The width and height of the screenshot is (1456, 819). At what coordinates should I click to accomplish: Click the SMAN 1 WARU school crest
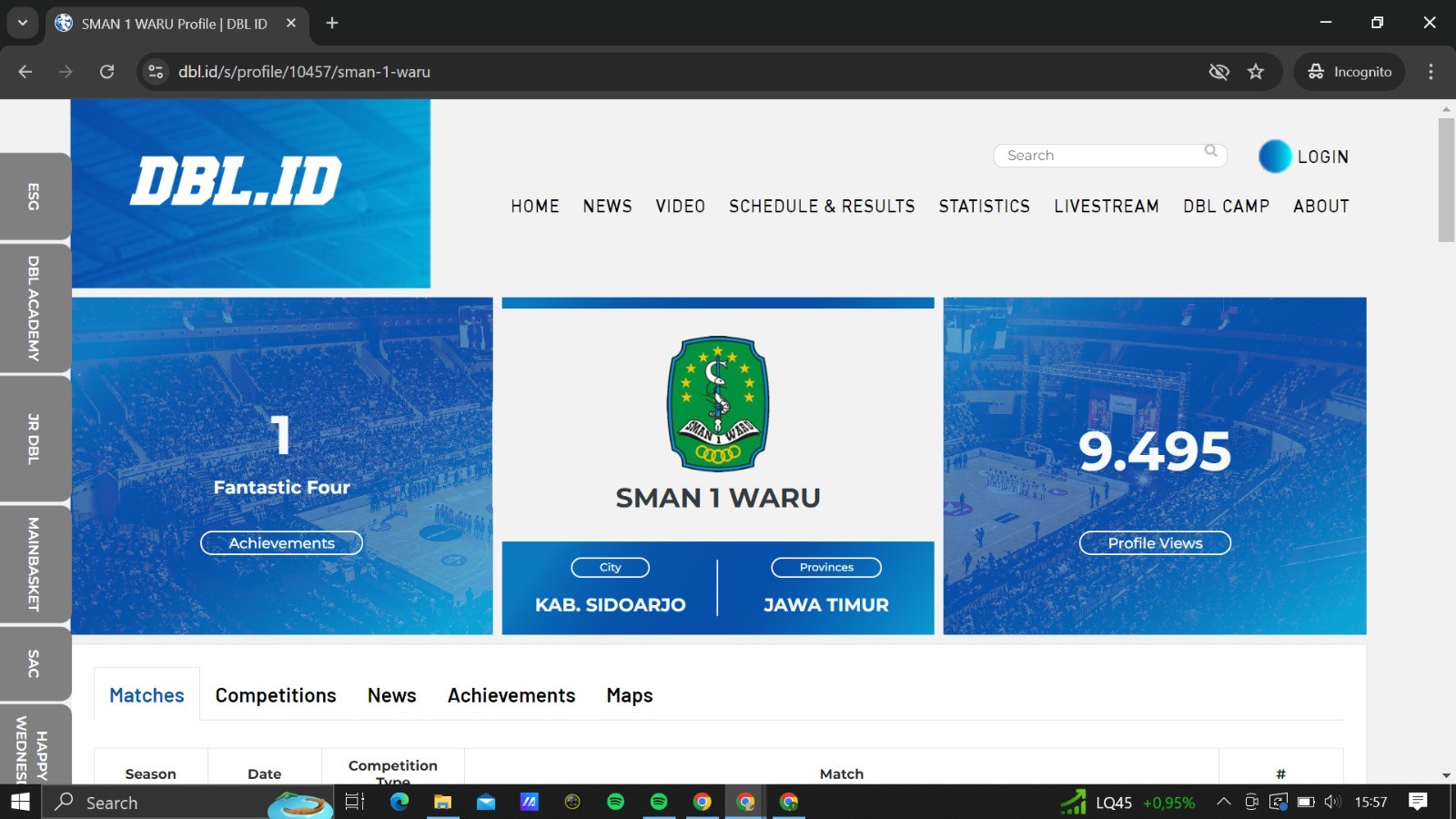coord(718,403)
